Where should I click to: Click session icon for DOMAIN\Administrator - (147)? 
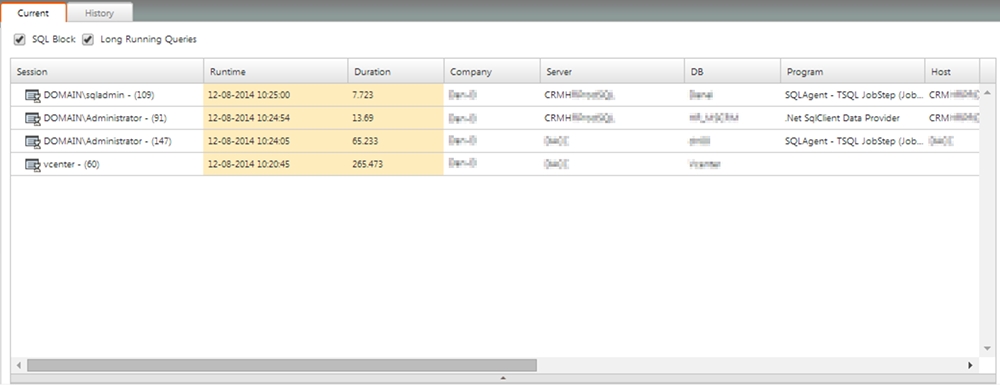pyautogui.click(x=33, y=141)
